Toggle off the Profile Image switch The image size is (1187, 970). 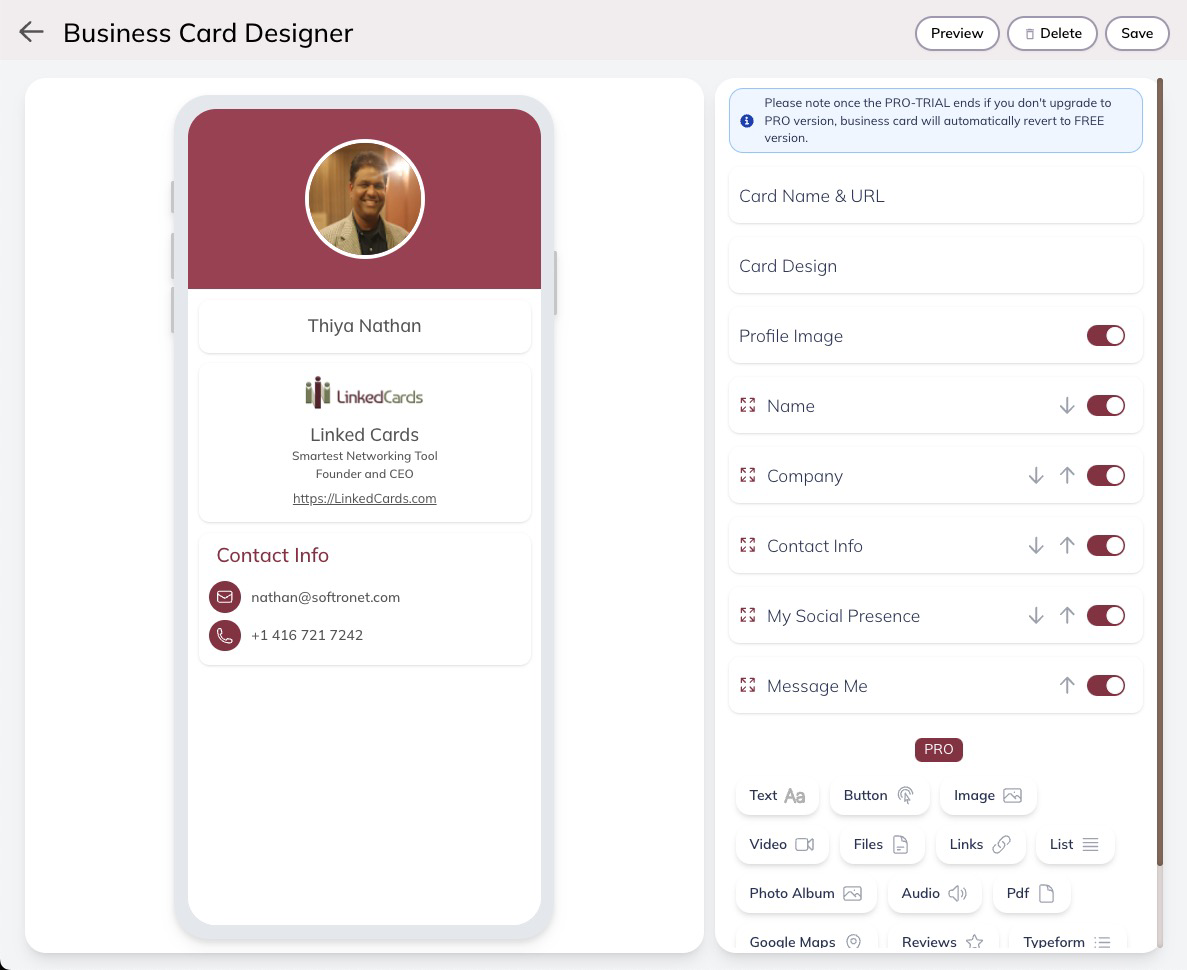click(x=1105, y=336)
